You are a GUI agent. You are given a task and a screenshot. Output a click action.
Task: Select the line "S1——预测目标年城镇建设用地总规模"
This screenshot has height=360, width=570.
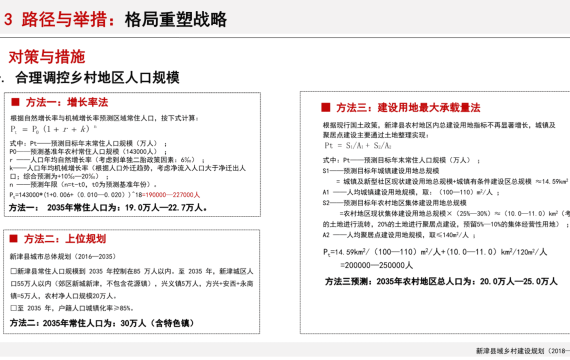[x=381, y=171]
